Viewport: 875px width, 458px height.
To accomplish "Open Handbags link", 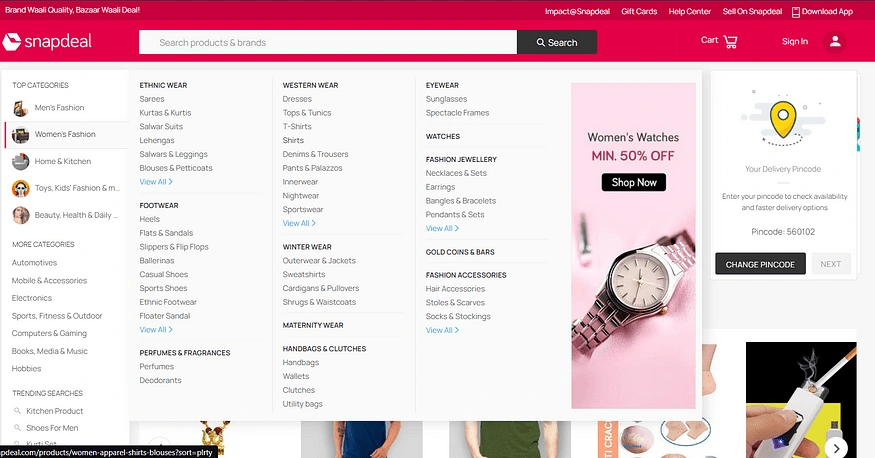I will coord(301,363).
